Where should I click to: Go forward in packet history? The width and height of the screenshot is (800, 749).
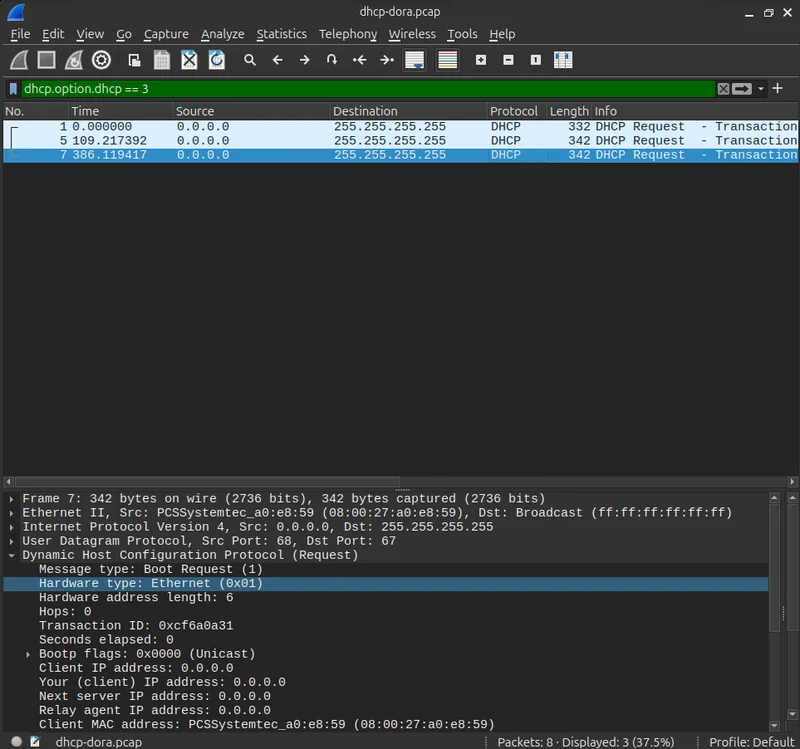pyautogui.click(x=305, y=60)
